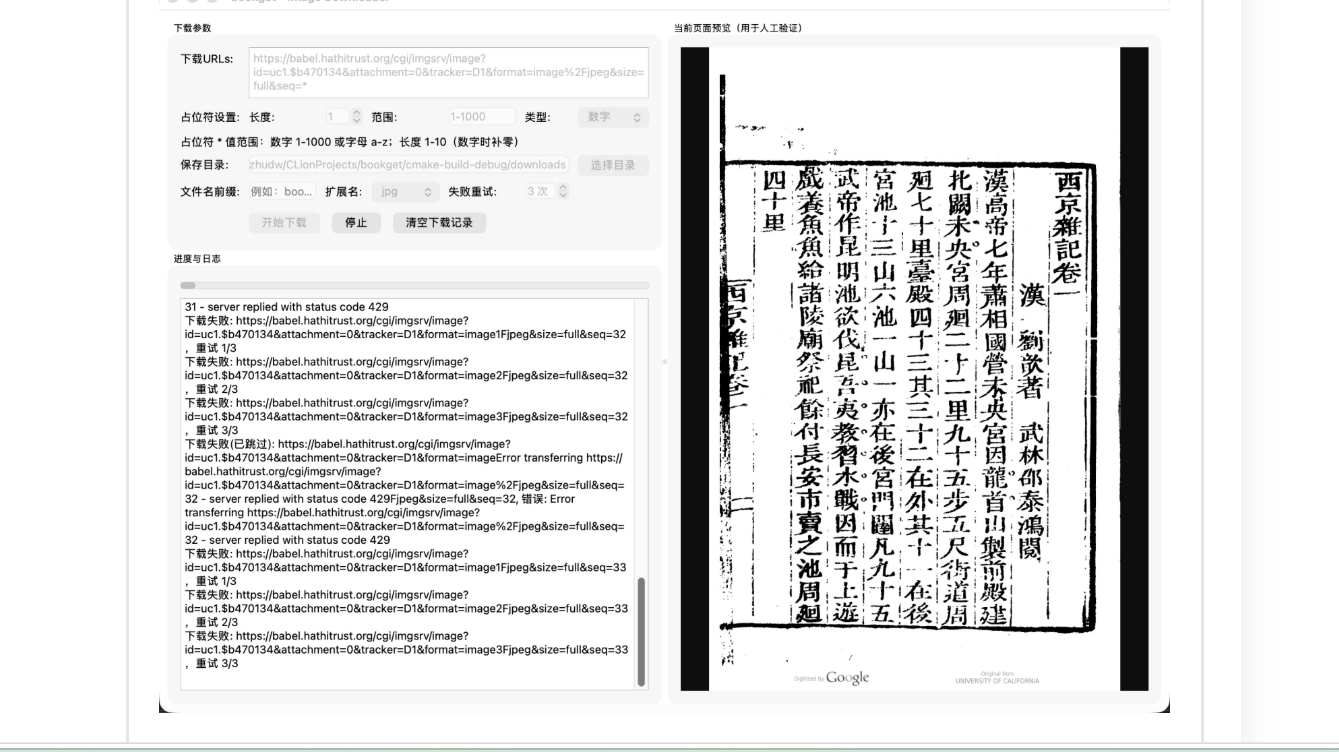Click the 下载参数 section title
Image resolution: width=1339 pixels, height=752 pixels.
tap(192, 28)
